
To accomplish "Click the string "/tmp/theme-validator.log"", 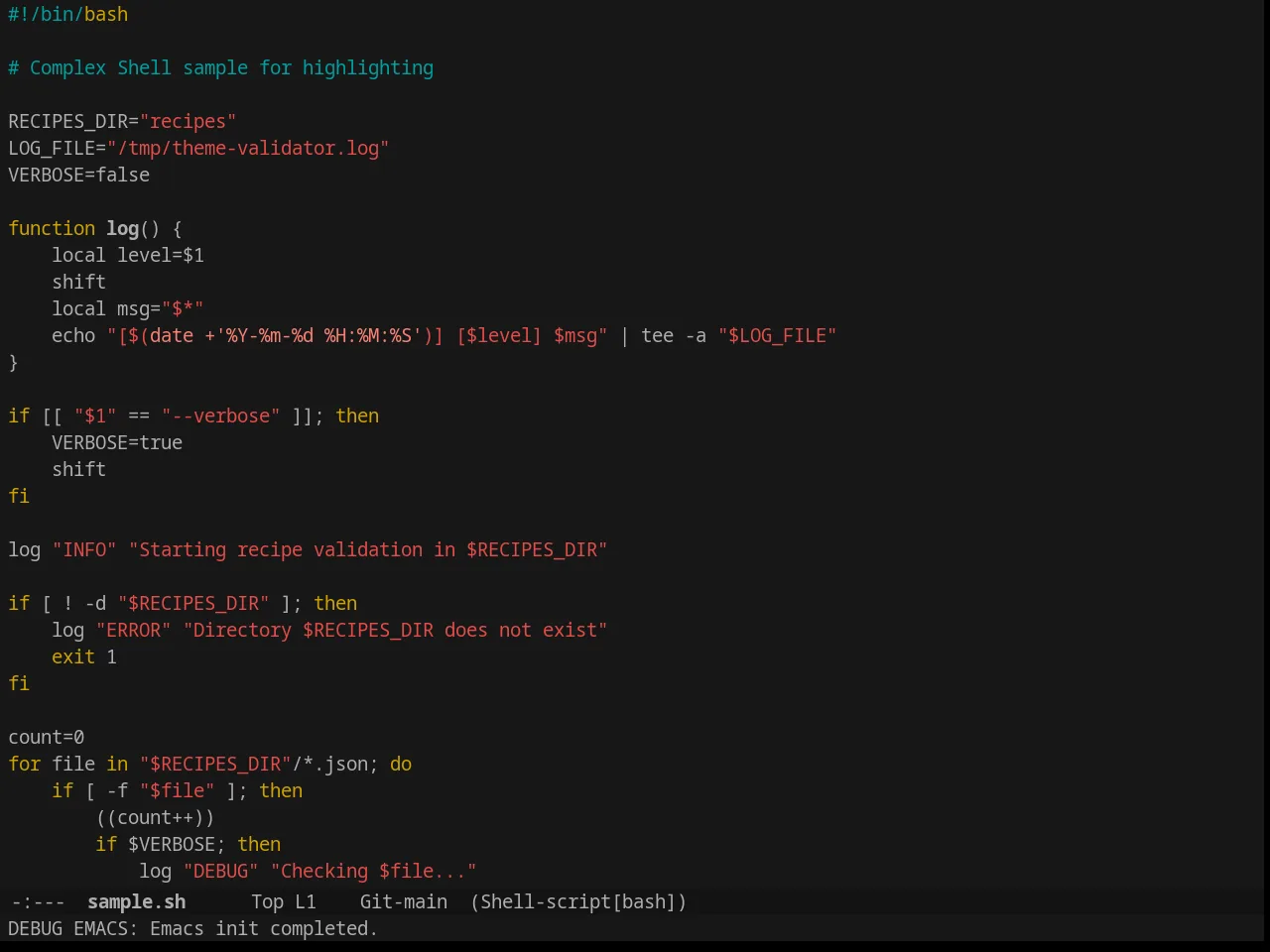I will (248, 148).
